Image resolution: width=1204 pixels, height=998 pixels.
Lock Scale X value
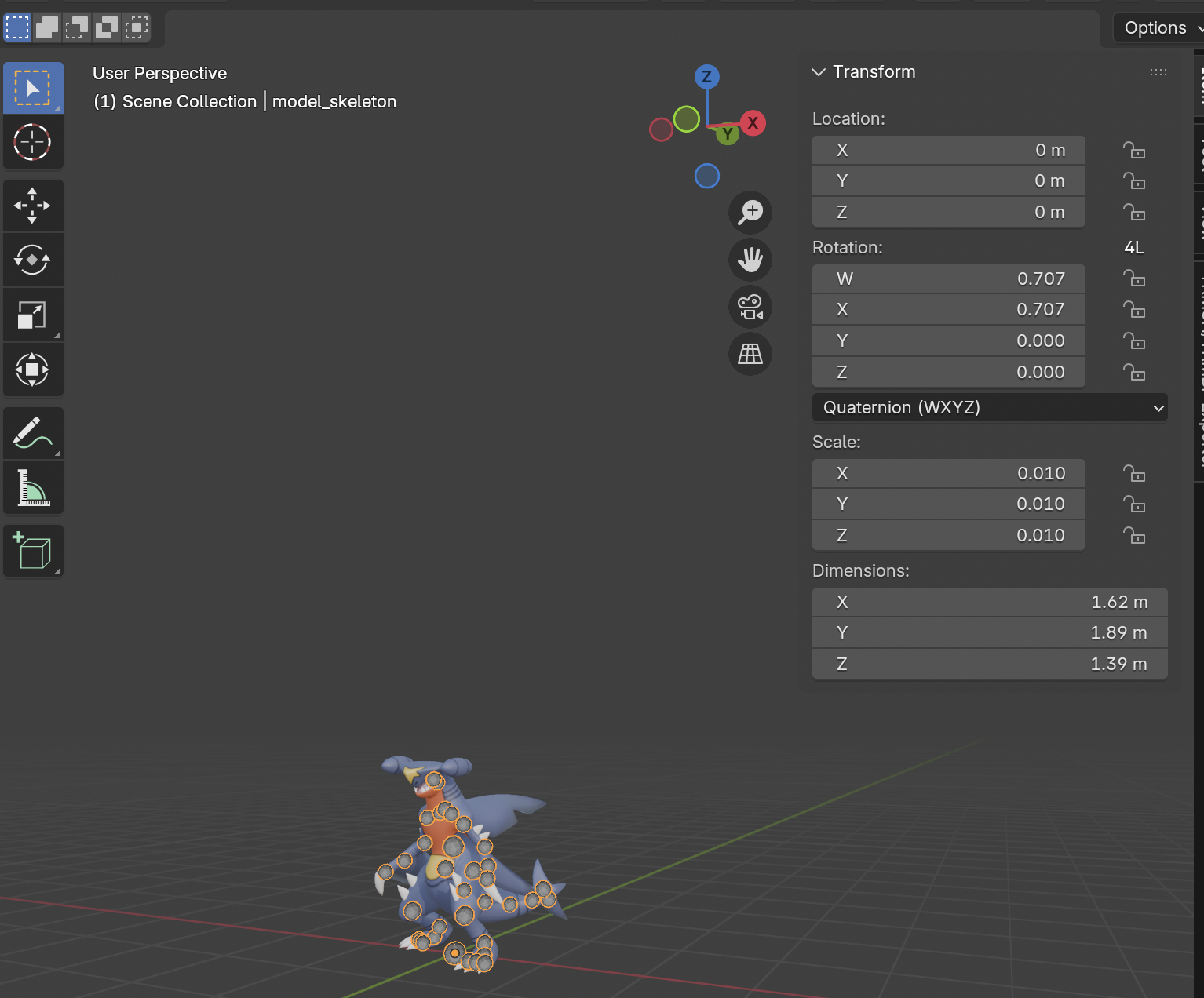point(1134,473)
